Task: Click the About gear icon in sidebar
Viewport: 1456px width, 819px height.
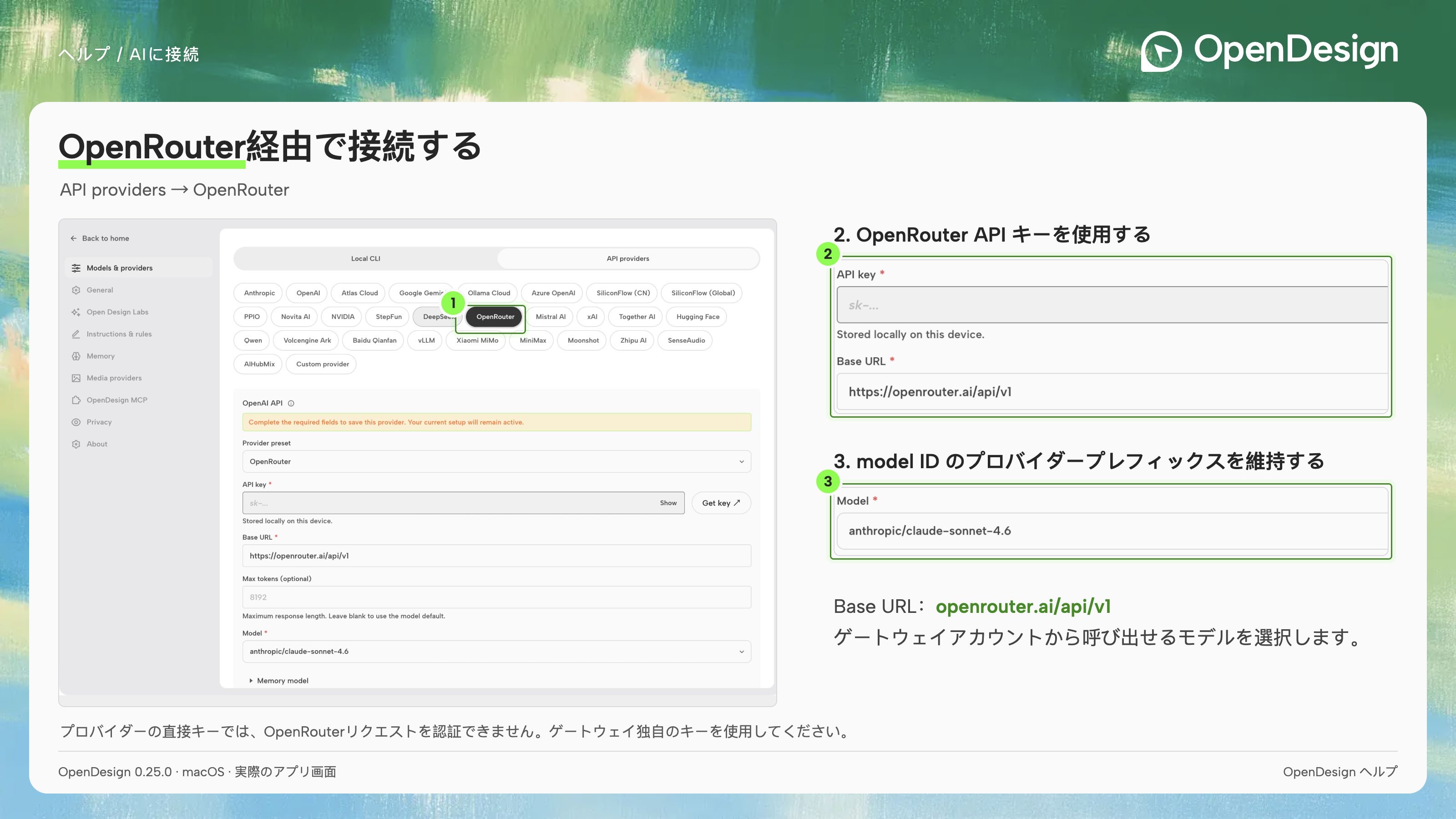Action: [76, 444]
